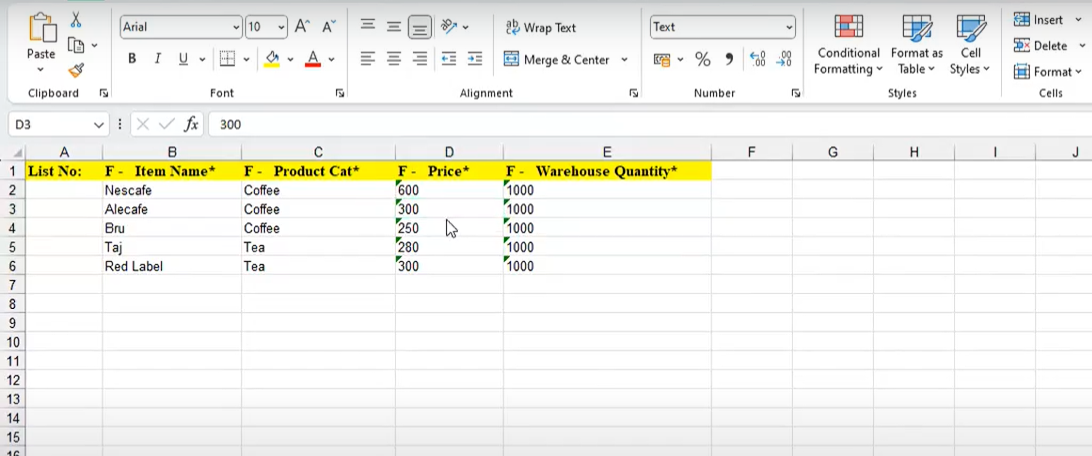Screen dimensions: 1092x456
Task: Open the Conditional Formatting menu
Action: click(x=848, y=46)
